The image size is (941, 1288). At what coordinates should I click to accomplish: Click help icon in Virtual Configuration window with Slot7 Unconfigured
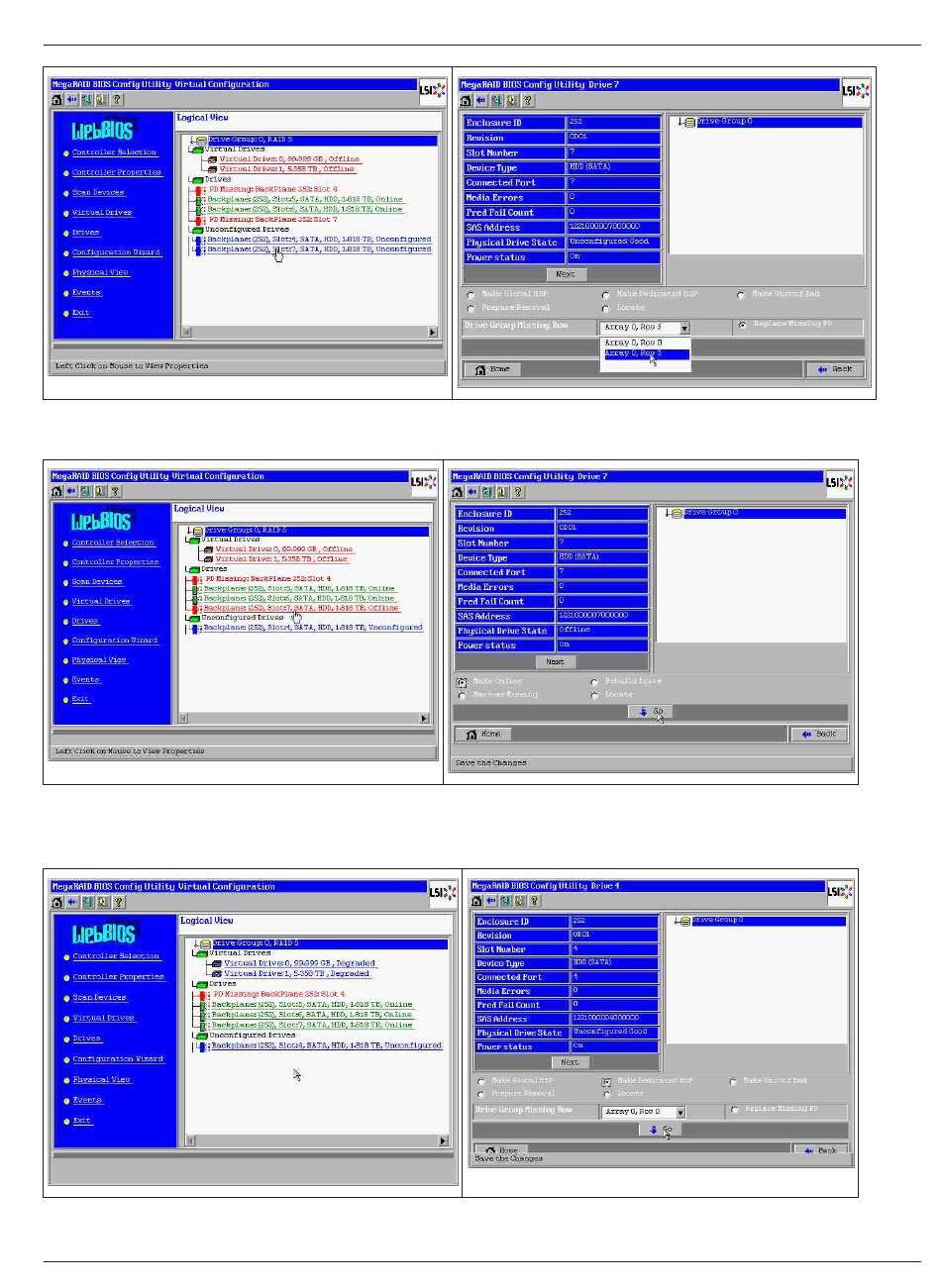(117, 100)
